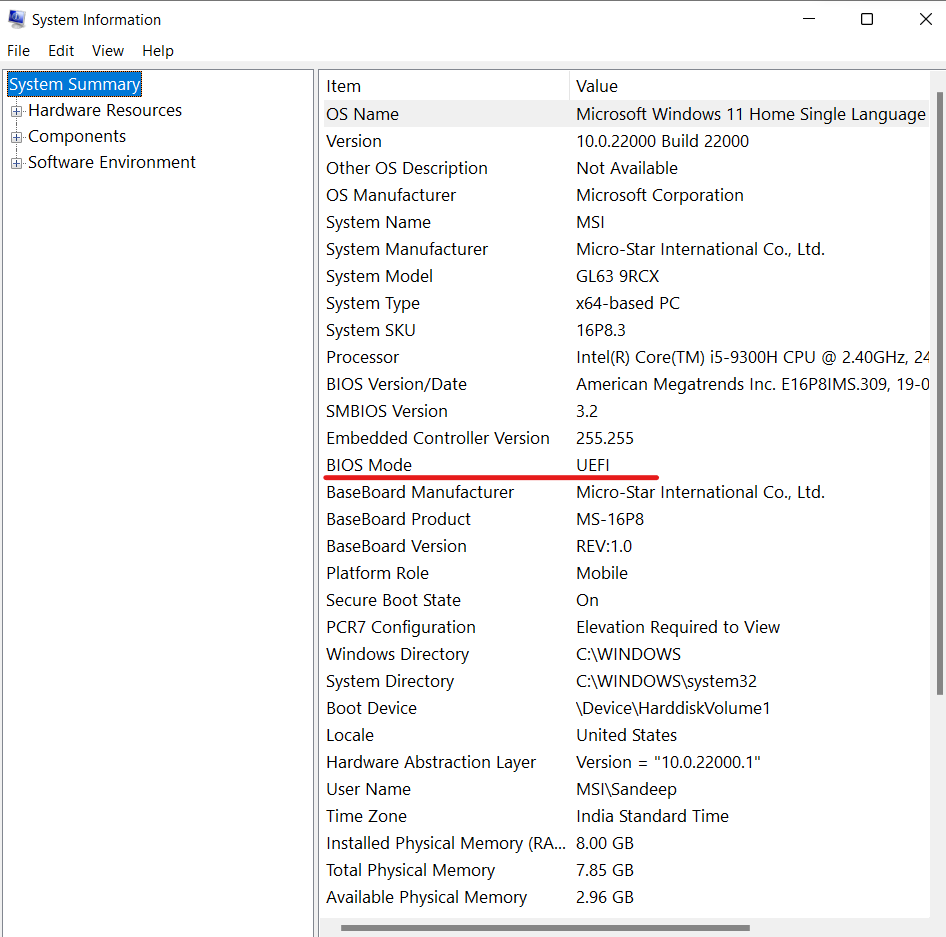Select the Available Physical Memory row

pyautogui.click(x=626, y=897)
